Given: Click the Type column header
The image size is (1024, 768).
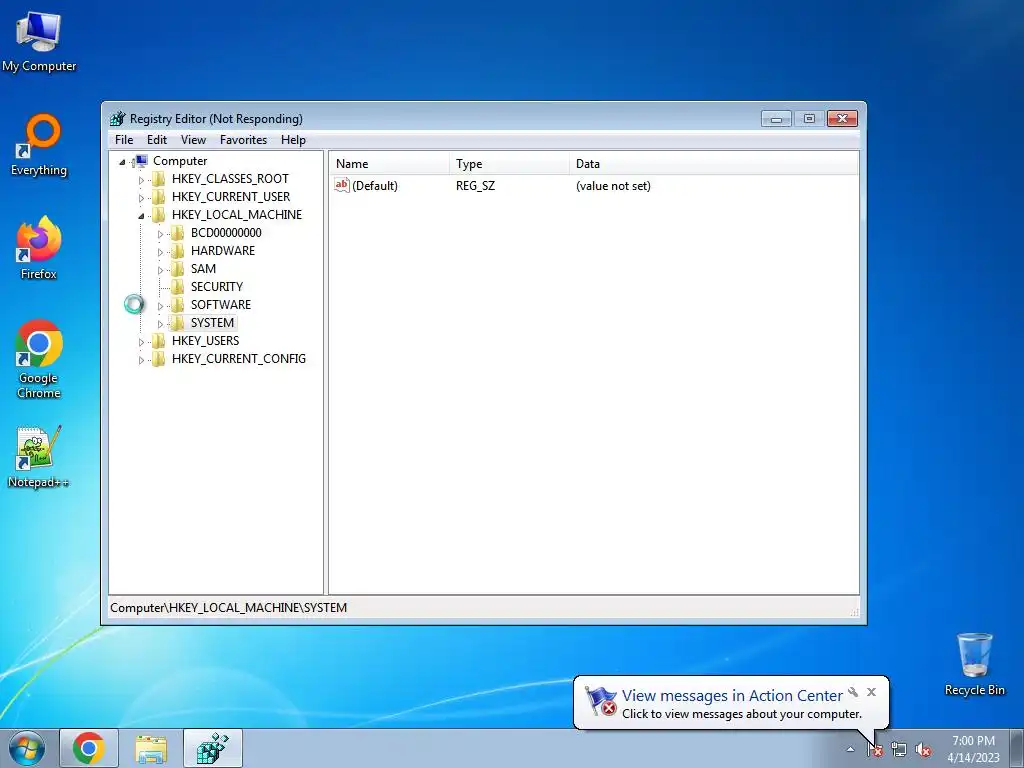Looking at the screenshot, I should pos(509,164).
